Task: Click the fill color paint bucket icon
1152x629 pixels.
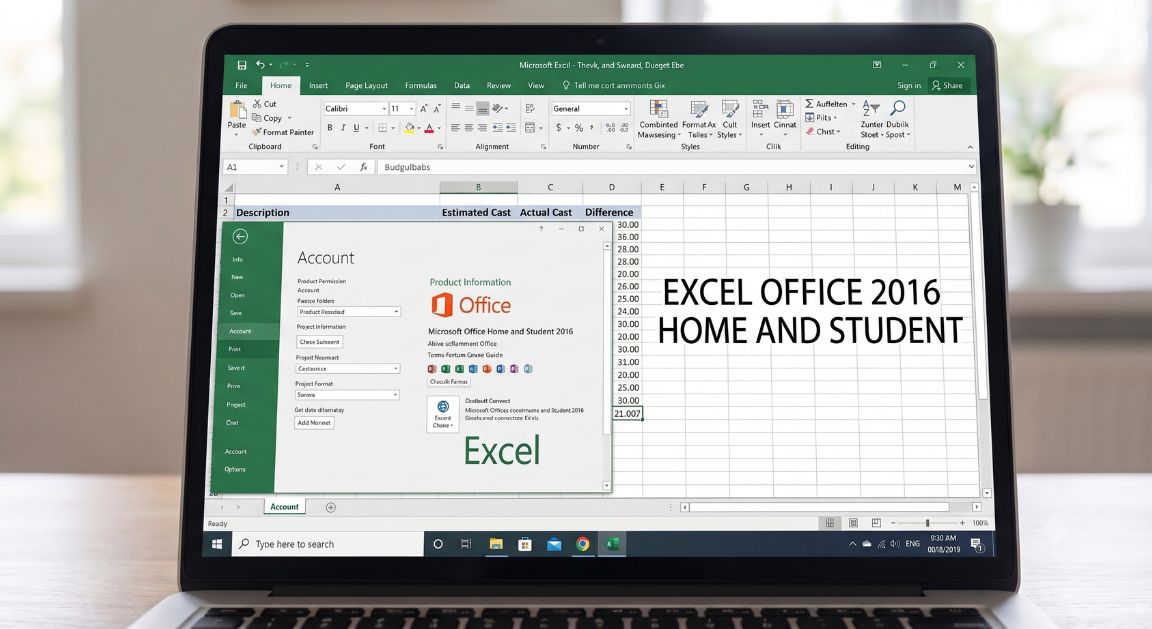Action: coord(409,128)
